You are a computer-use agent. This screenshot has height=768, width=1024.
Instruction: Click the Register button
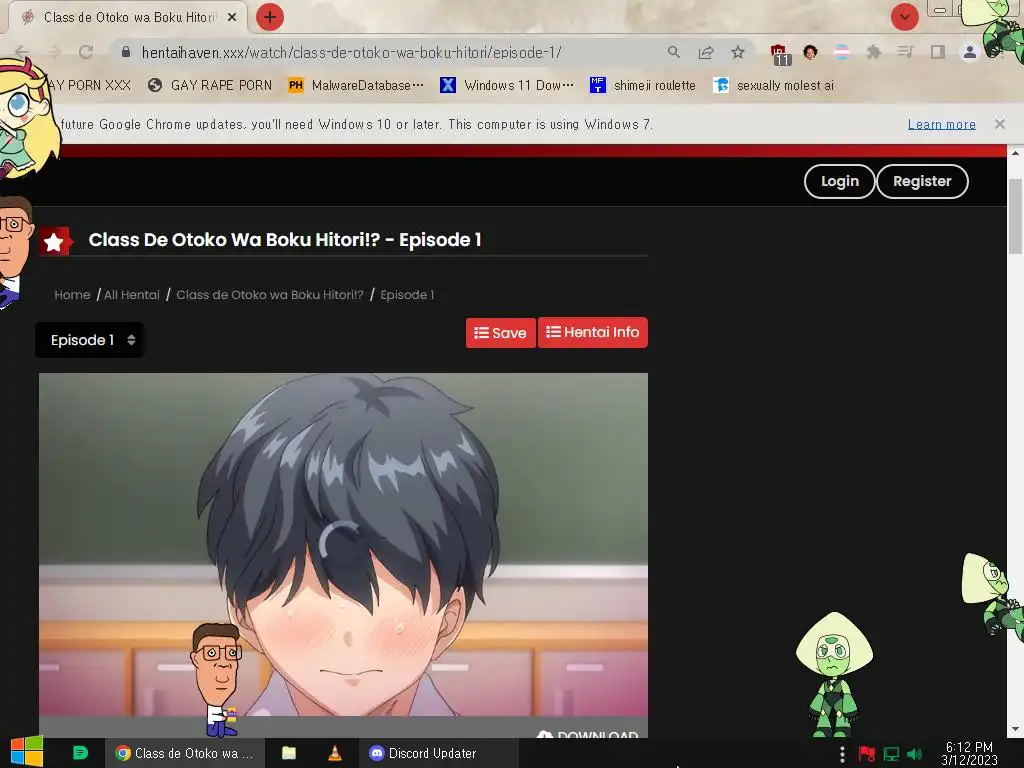(x=922, y=182)
